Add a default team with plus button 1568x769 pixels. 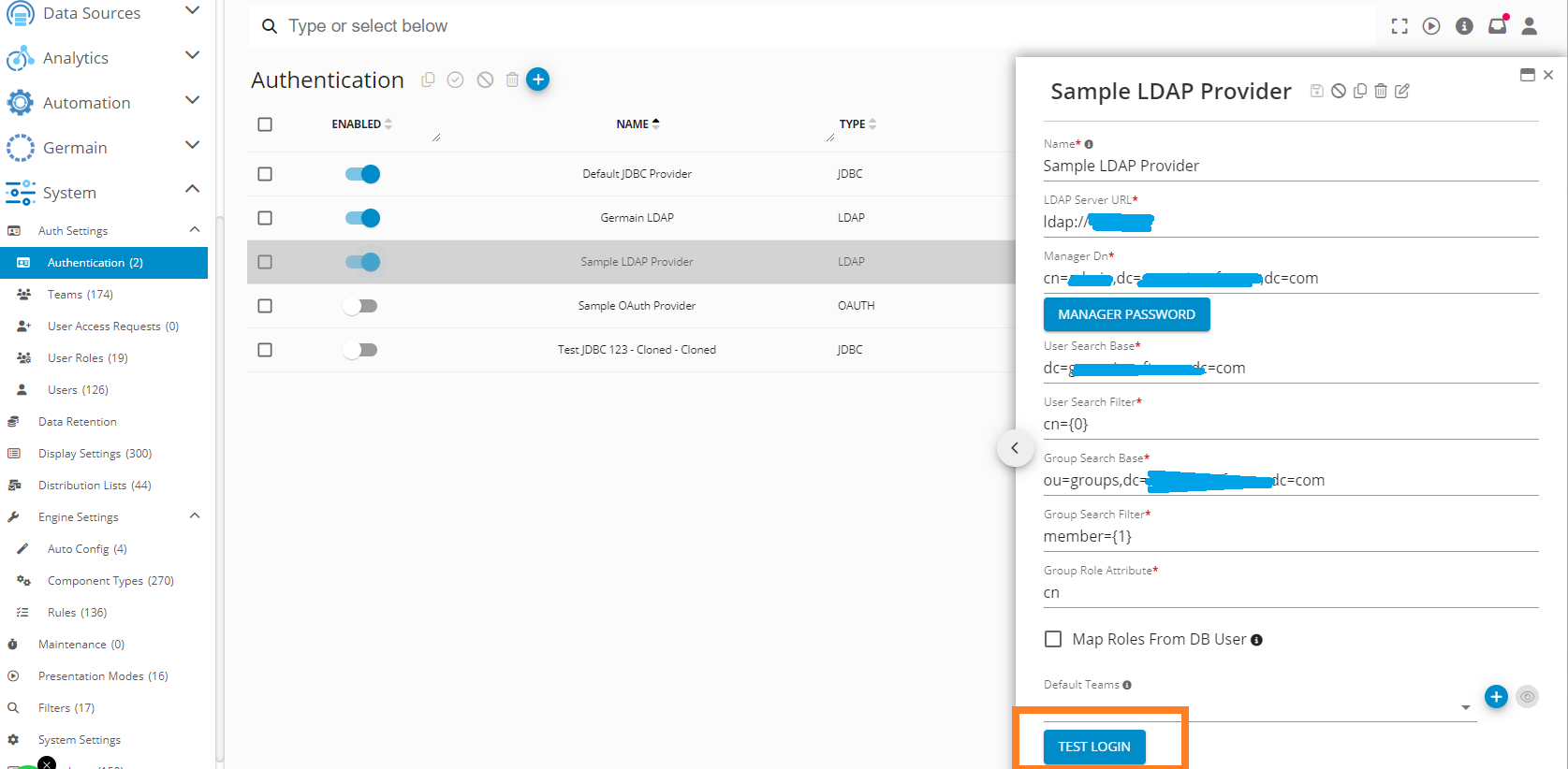(1496, 697)
